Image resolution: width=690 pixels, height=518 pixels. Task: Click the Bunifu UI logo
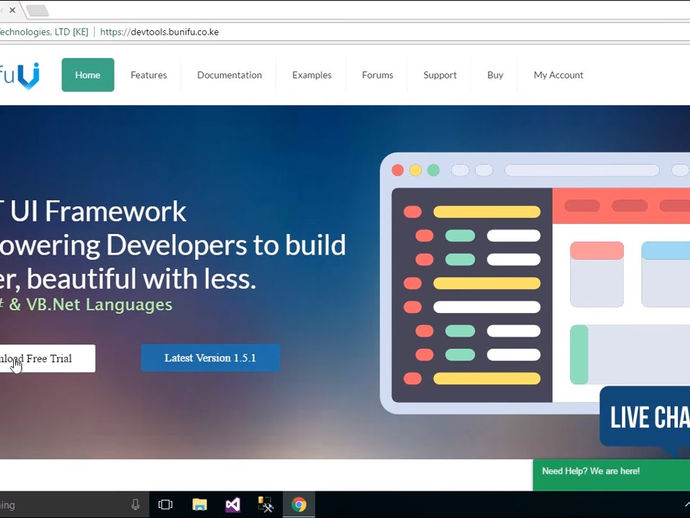(x=20, y=75)
